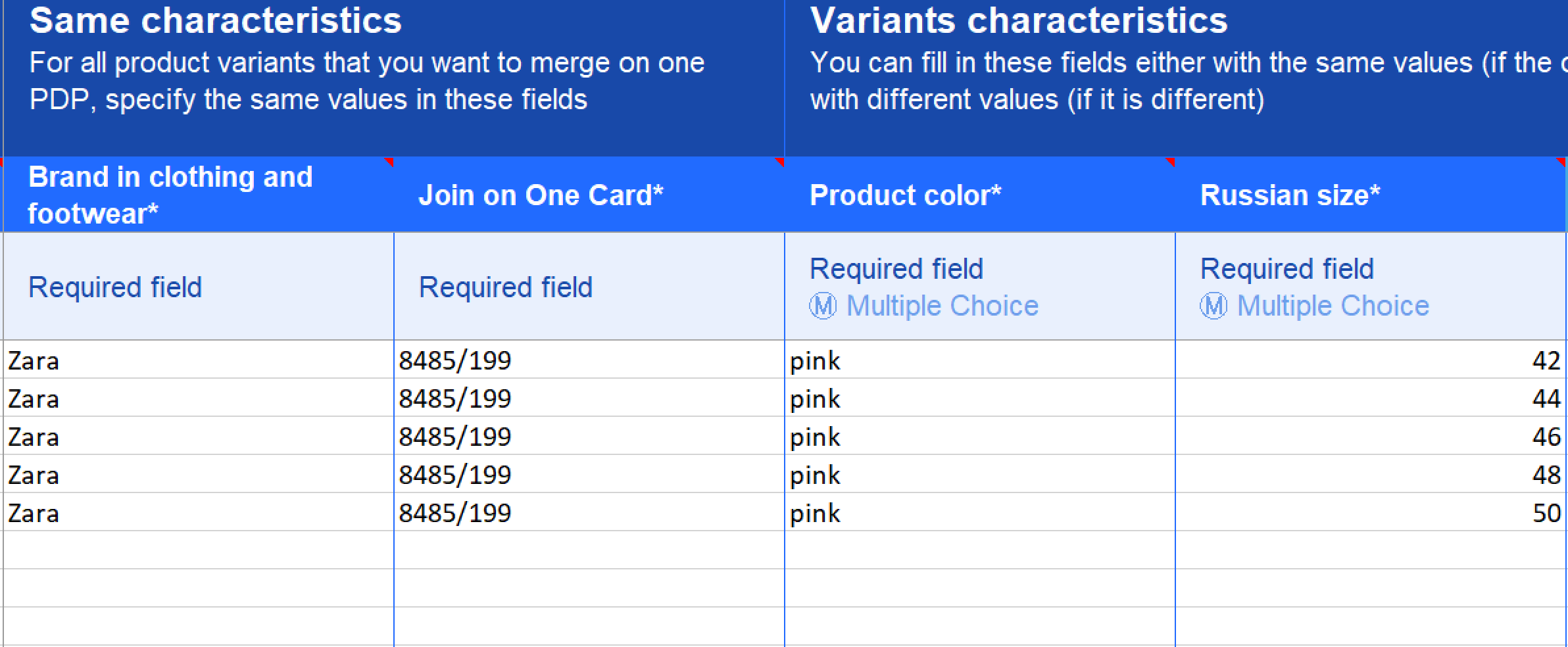
Task: Click red comment marker on Join on One Card
Action: (x=779, y=162)
